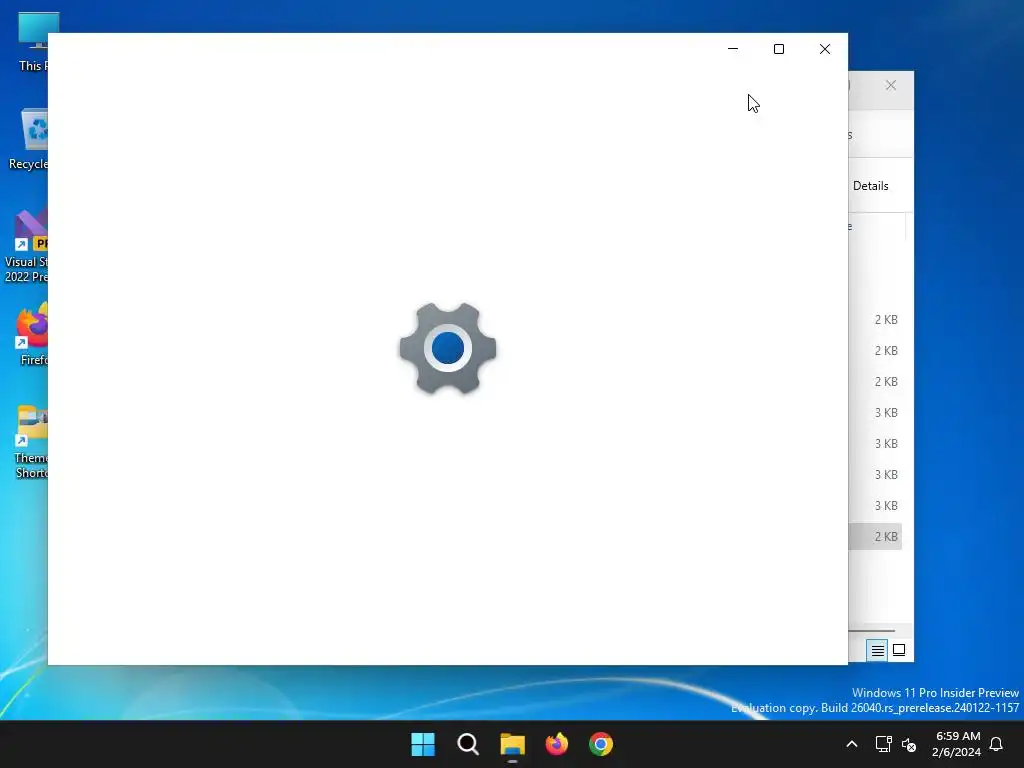Close the Settings loading window

pyautogui.click(x=825, y=49)
